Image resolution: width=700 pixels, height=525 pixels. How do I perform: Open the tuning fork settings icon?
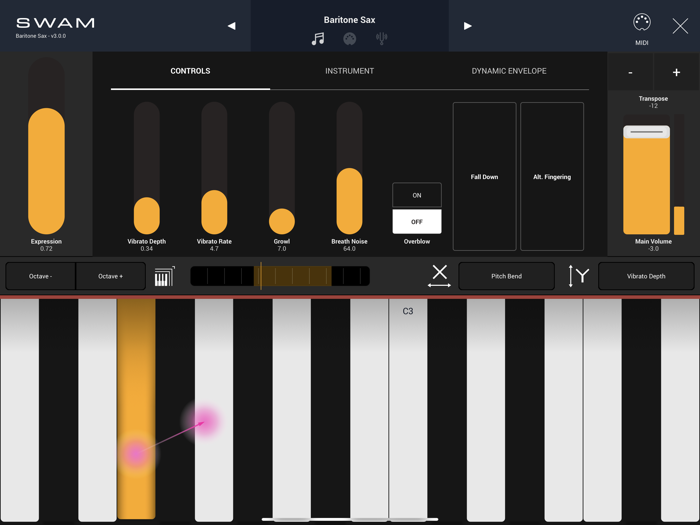381,39
